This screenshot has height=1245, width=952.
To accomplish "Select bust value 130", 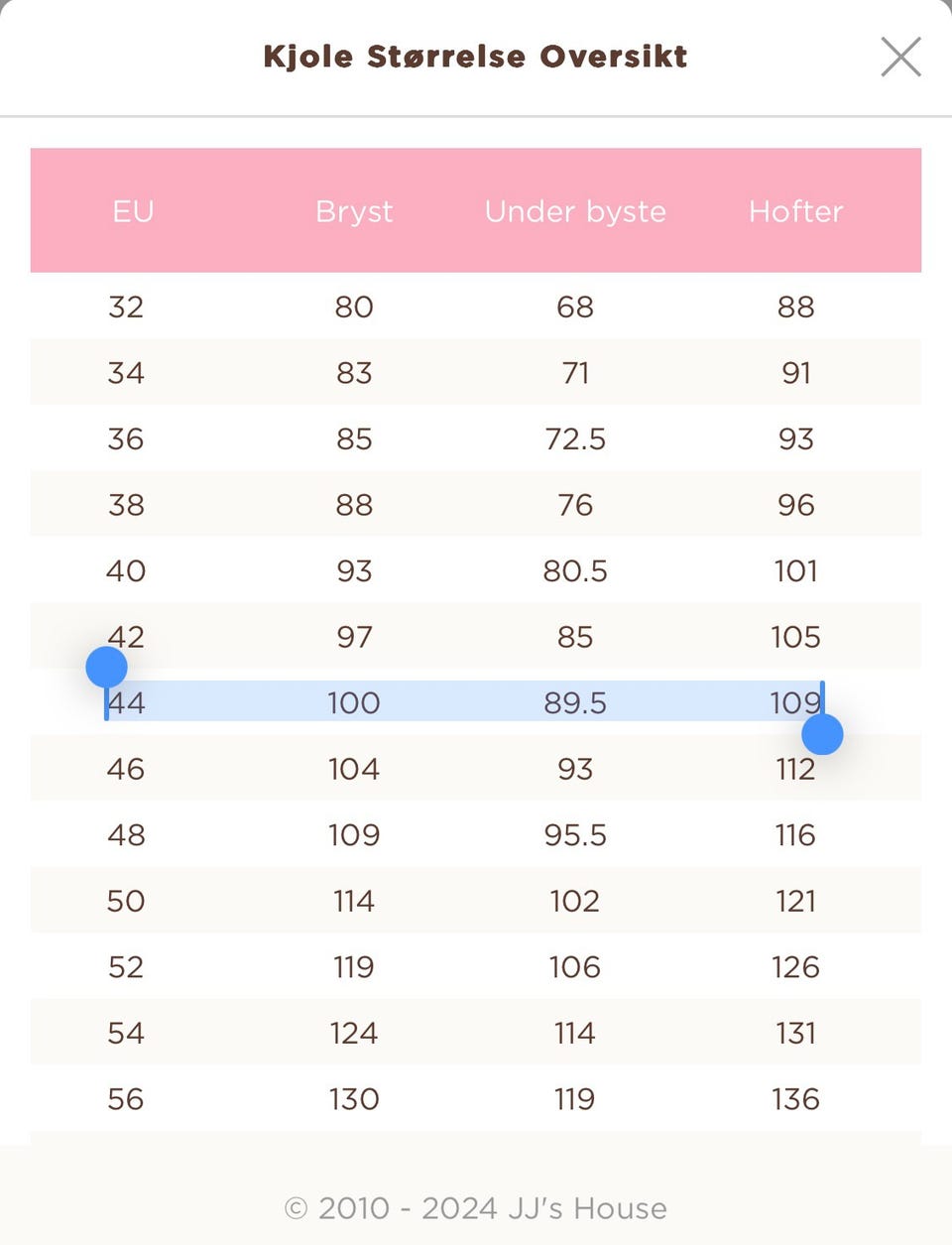I will point(354,1099).
